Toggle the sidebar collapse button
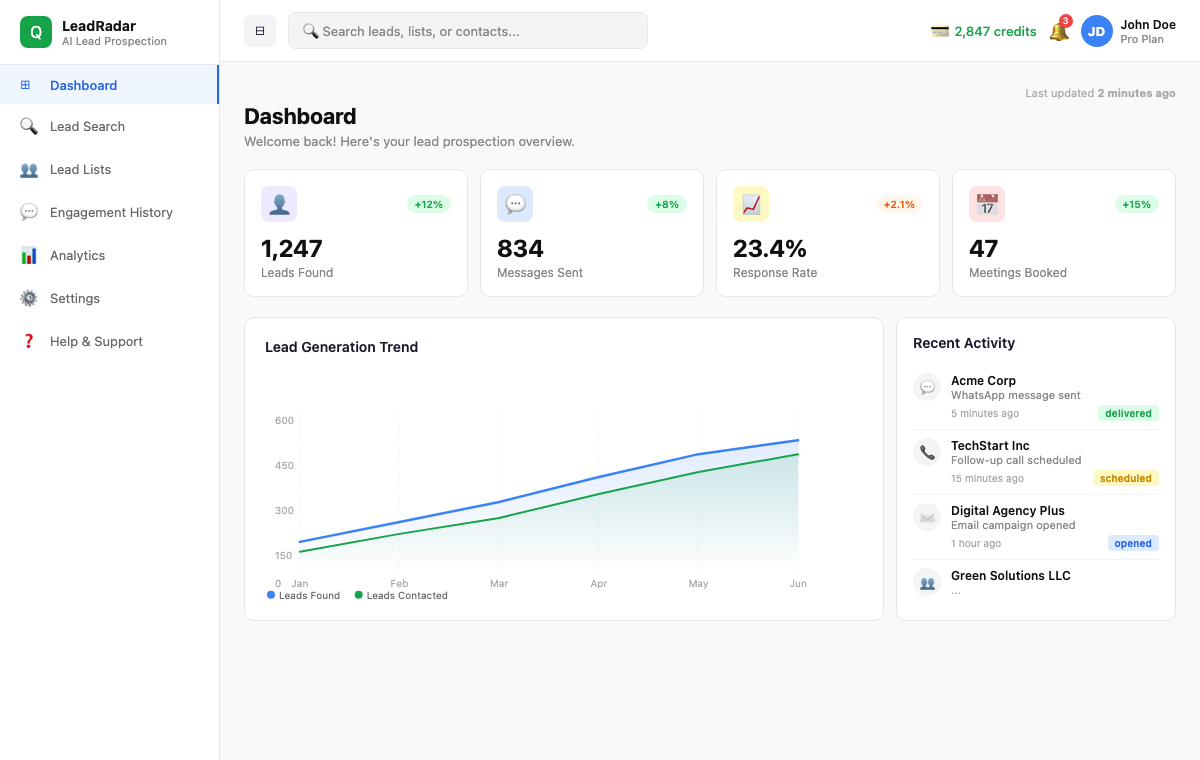Image resolution: width=1200 pixels, height=760 pixels. pyautogui.click(x=260, y=31)
